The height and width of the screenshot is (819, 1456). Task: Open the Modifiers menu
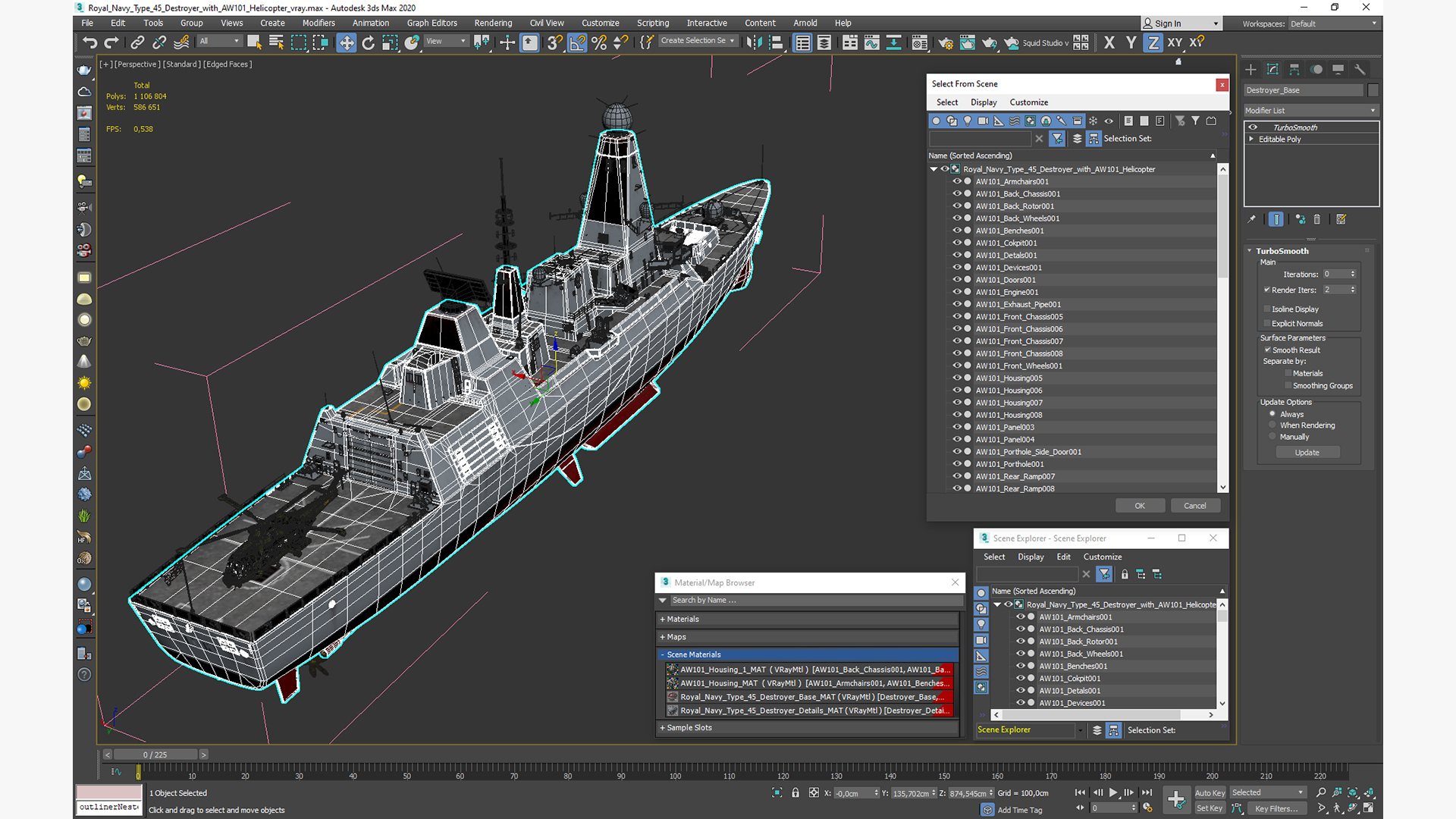pos(318,23)
